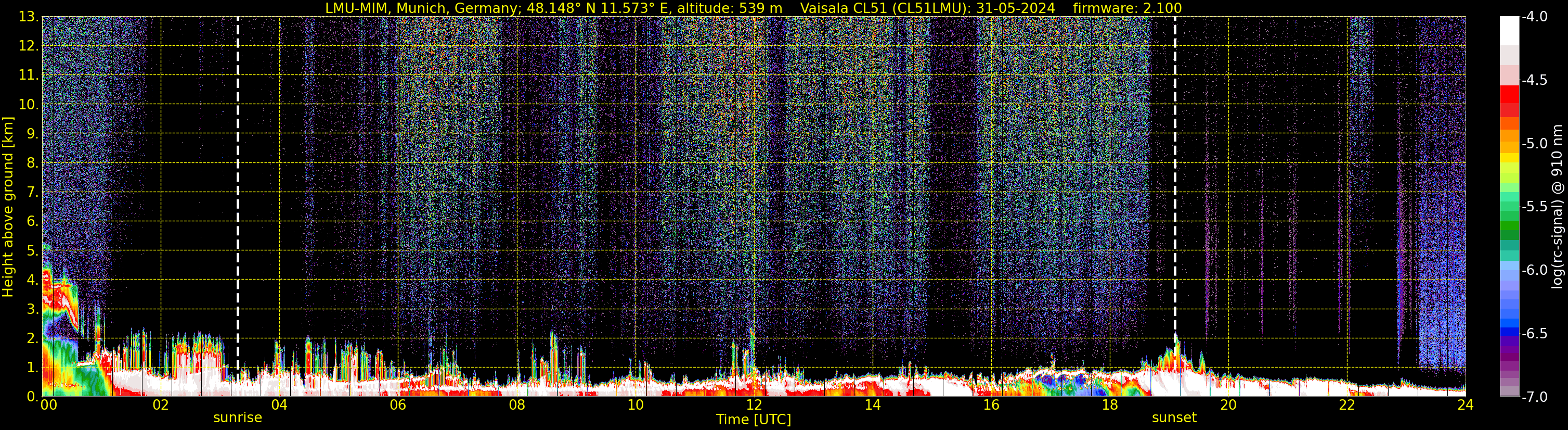Click the colorbar tick label '-6.5'
This screenshot has width=1568, height=430.
[x=1535, y=334]
